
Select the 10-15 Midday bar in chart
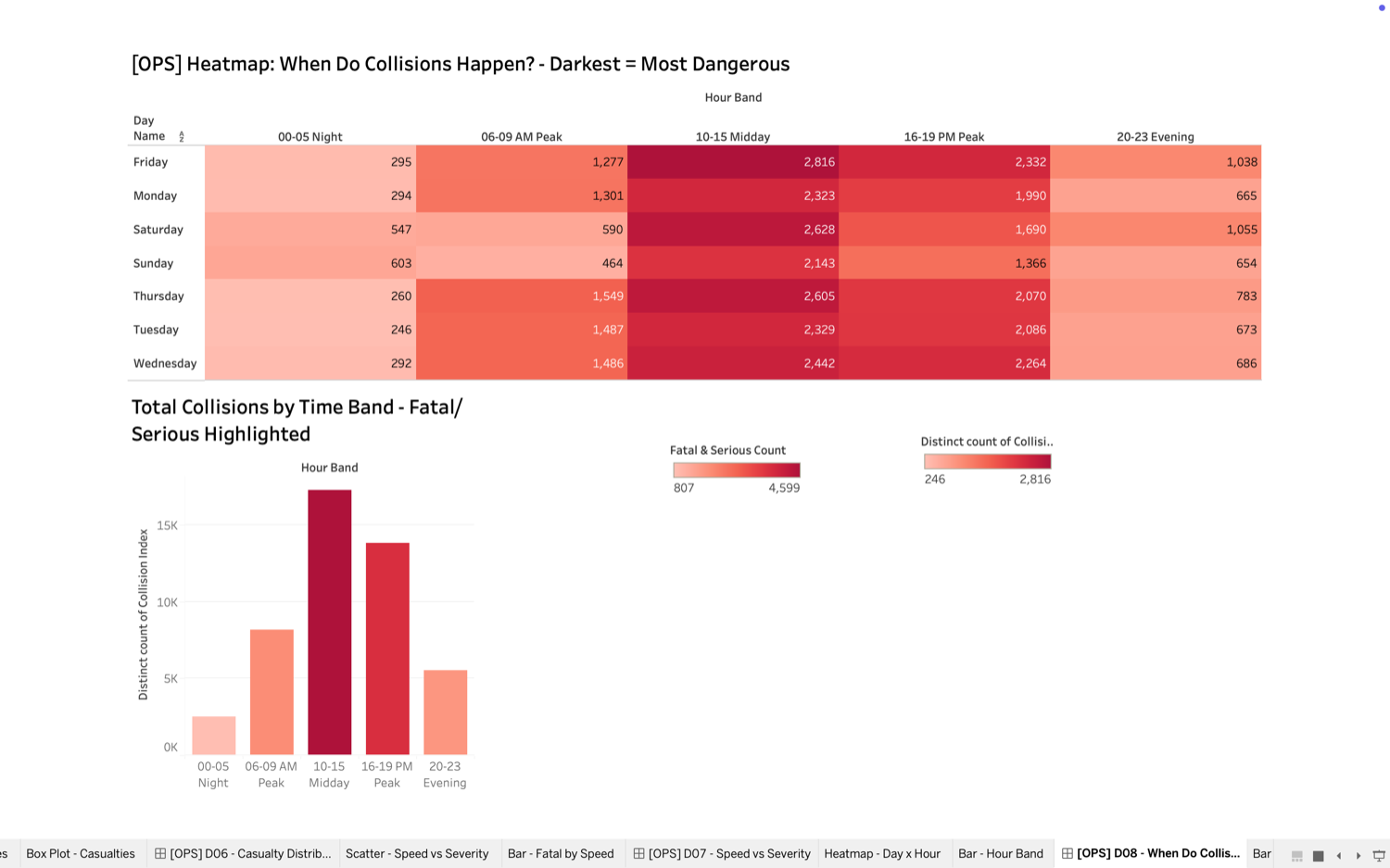coord(330,622)
